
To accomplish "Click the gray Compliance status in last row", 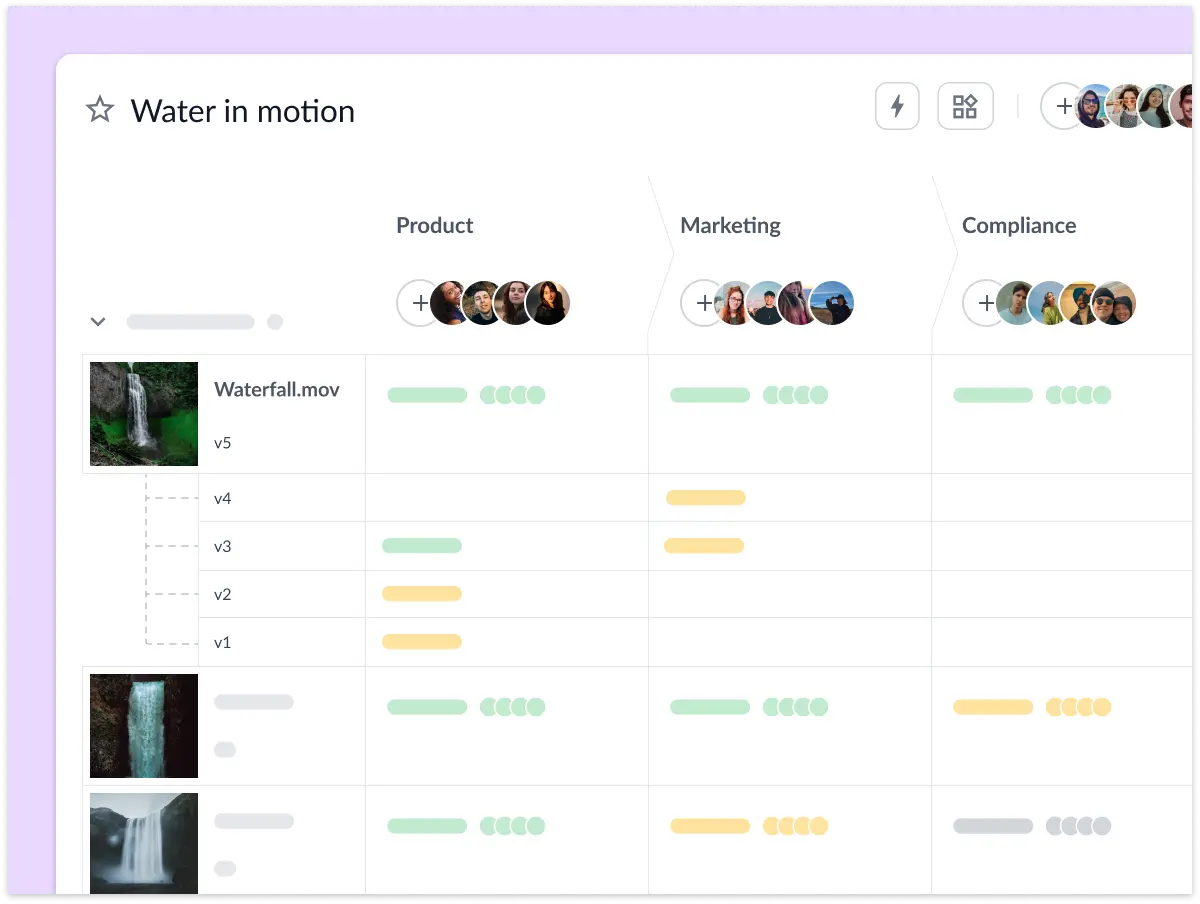I will [993, 826].
